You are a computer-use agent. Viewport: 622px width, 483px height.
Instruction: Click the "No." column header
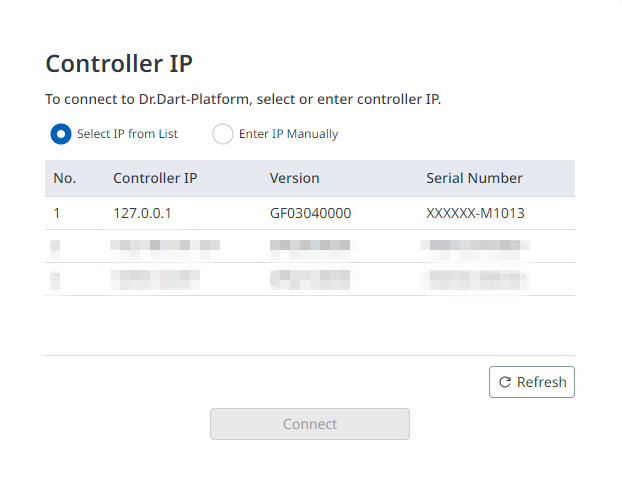65,178
